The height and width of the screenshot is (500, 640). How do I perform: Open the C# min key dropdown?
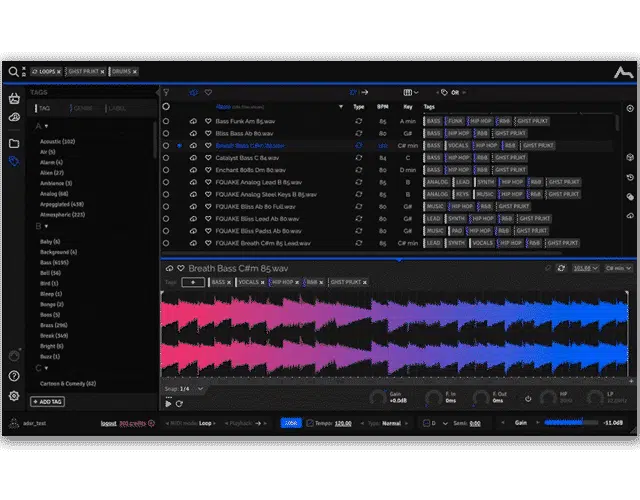(618, 268)
